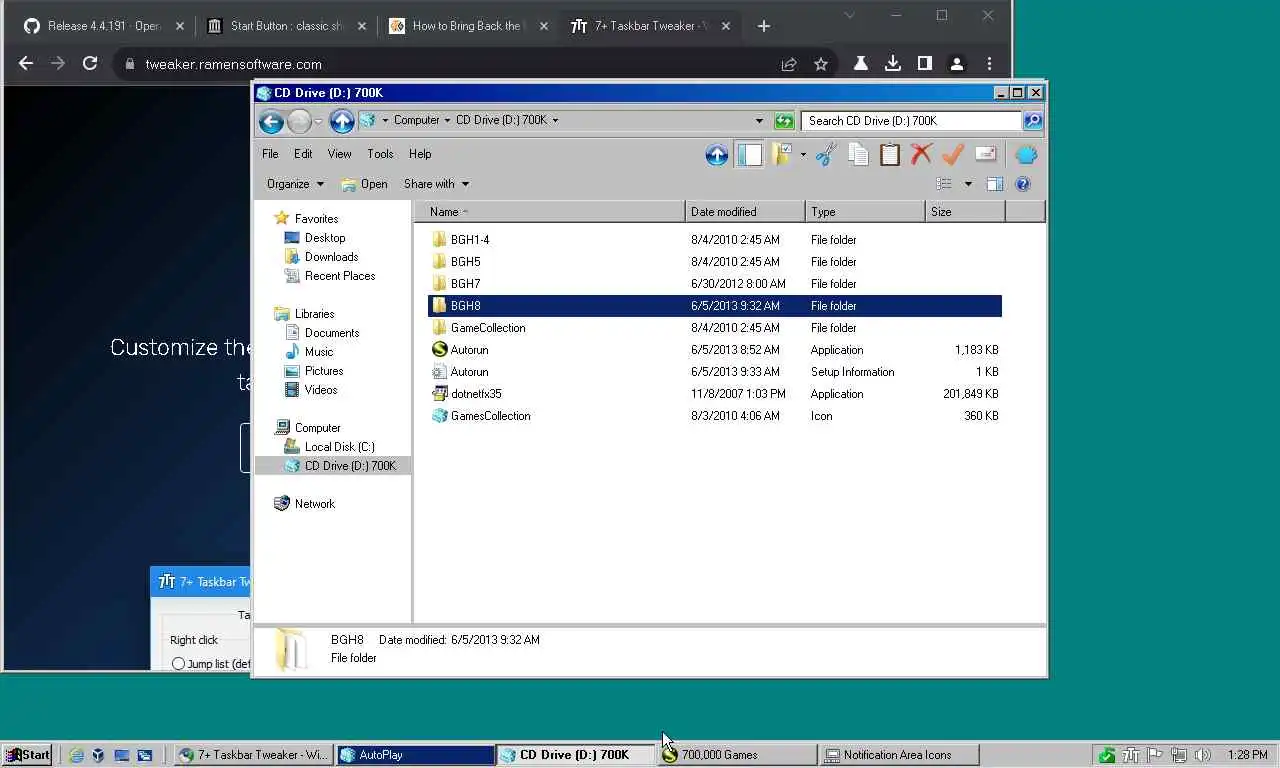Click the red X Delete icon
The image size is (1280, 768).
(922, 154)
